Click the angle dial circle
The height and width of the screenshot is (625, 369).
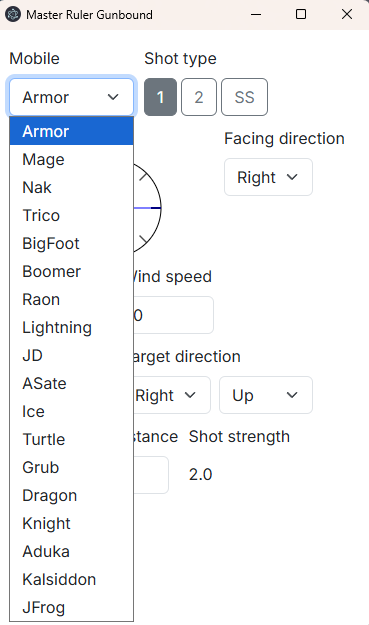pos(147,208)
